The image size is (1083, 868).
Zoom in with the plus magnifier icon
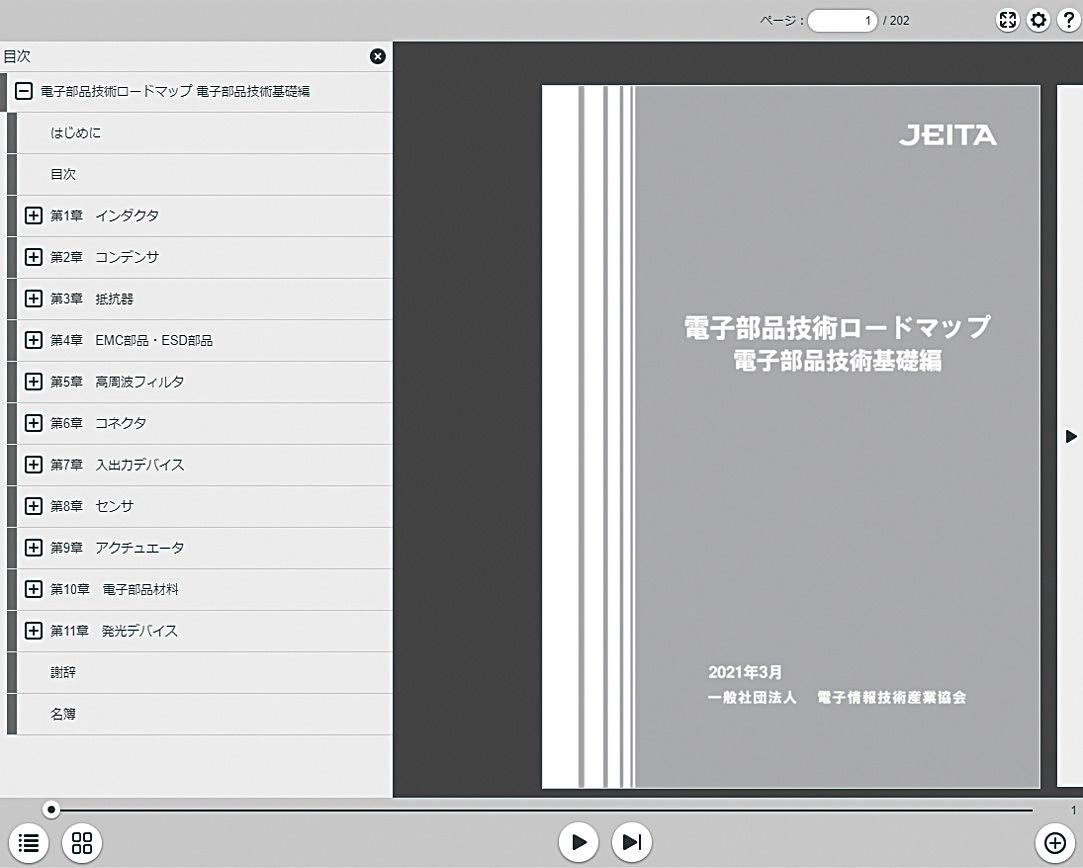tap(1055, 842)
